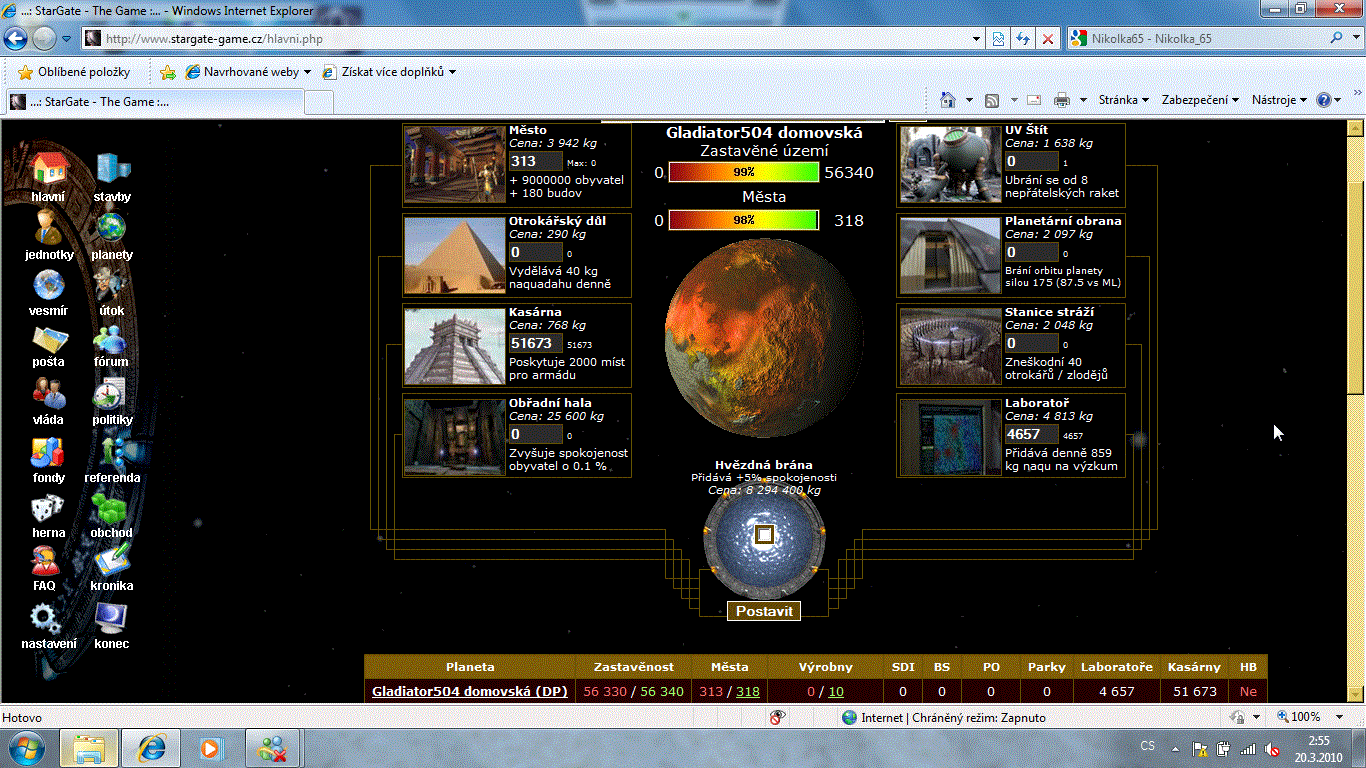This screenshot has width=1366, height=768.
Task: Open the planety globe icon
Action: tap(112, 228)
